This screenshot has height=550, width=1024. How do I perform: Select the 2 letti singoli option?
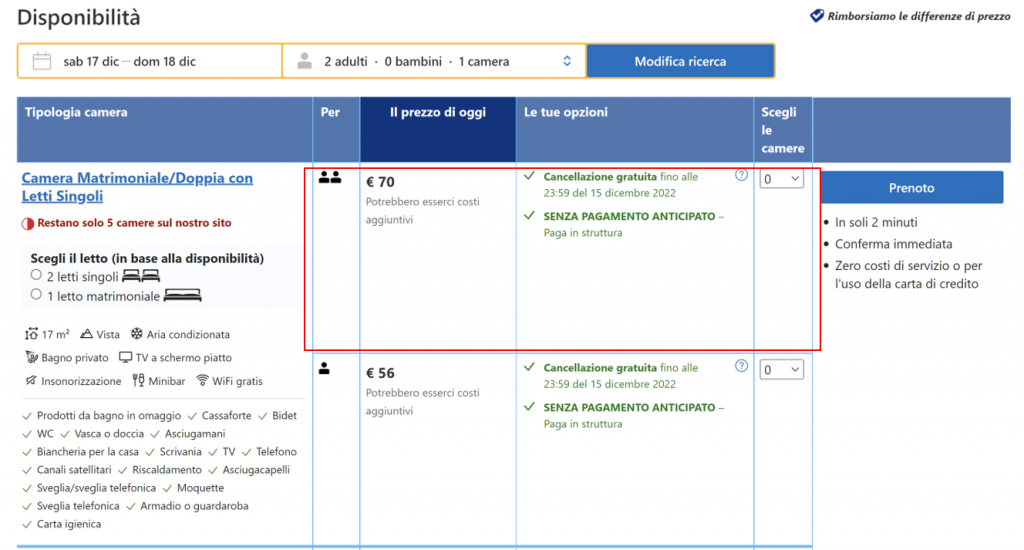coord(36,275)
